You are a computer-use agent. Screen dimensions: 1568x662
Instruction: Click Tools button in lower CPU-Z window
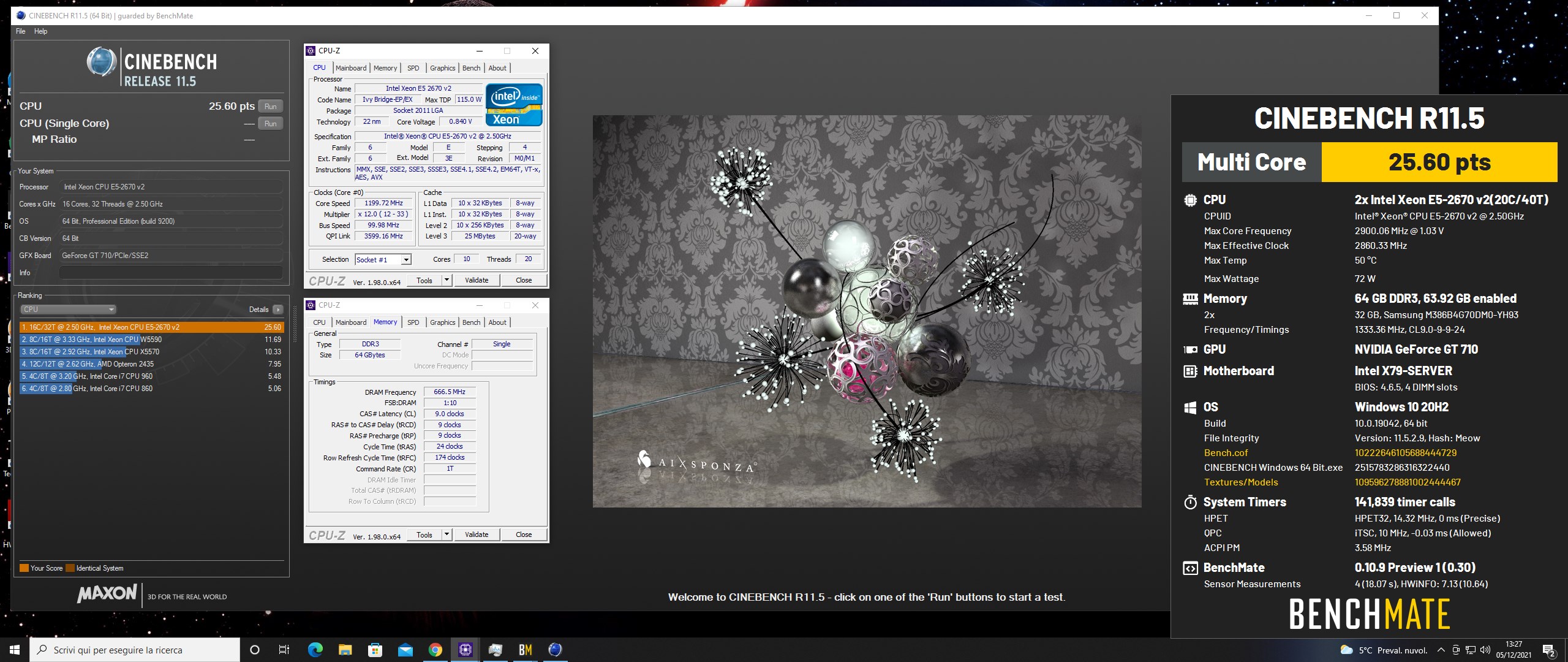pyautogui.click(x=424, y=535)
